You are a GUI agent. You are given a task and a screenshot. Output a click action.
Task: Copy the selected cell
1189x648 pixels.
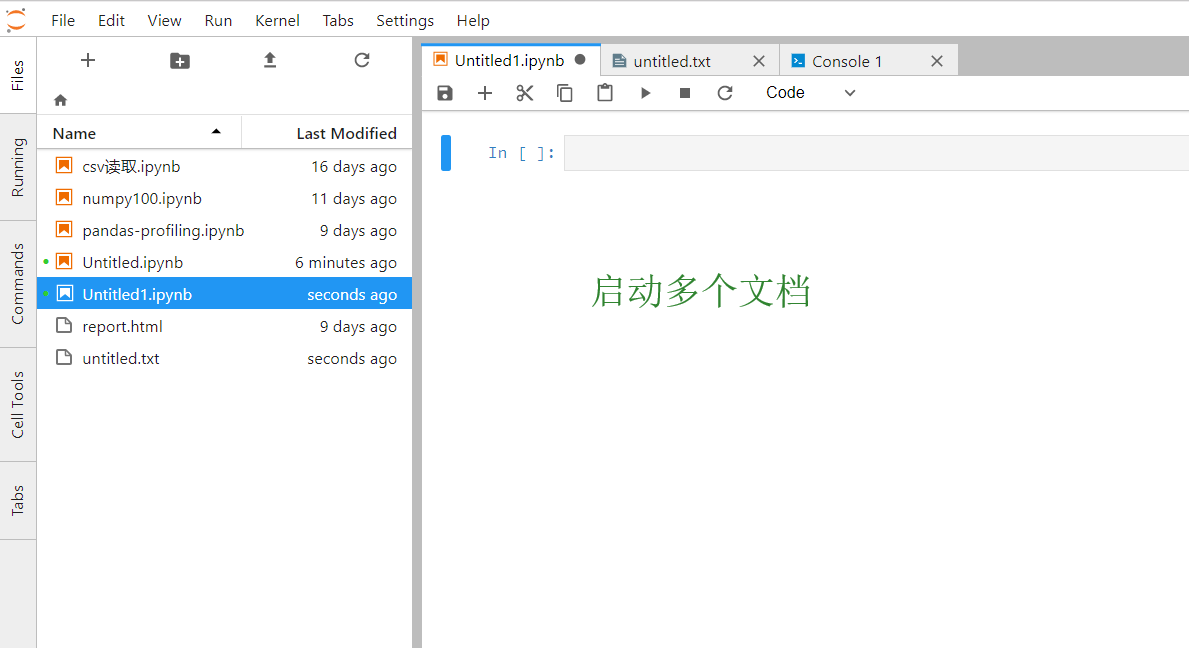coord(565,92)
